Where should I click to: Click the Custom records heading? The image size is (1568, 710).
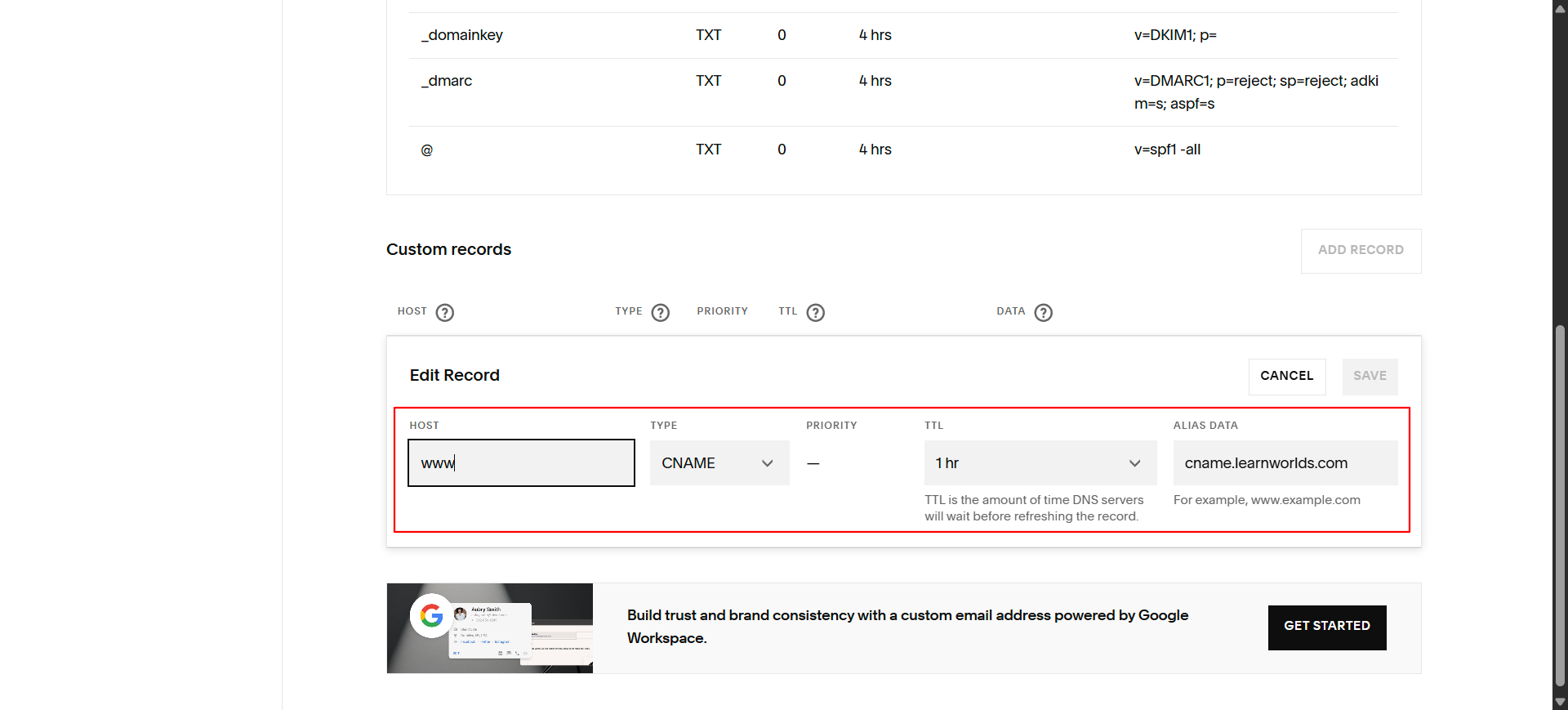[x=449, y=249]
